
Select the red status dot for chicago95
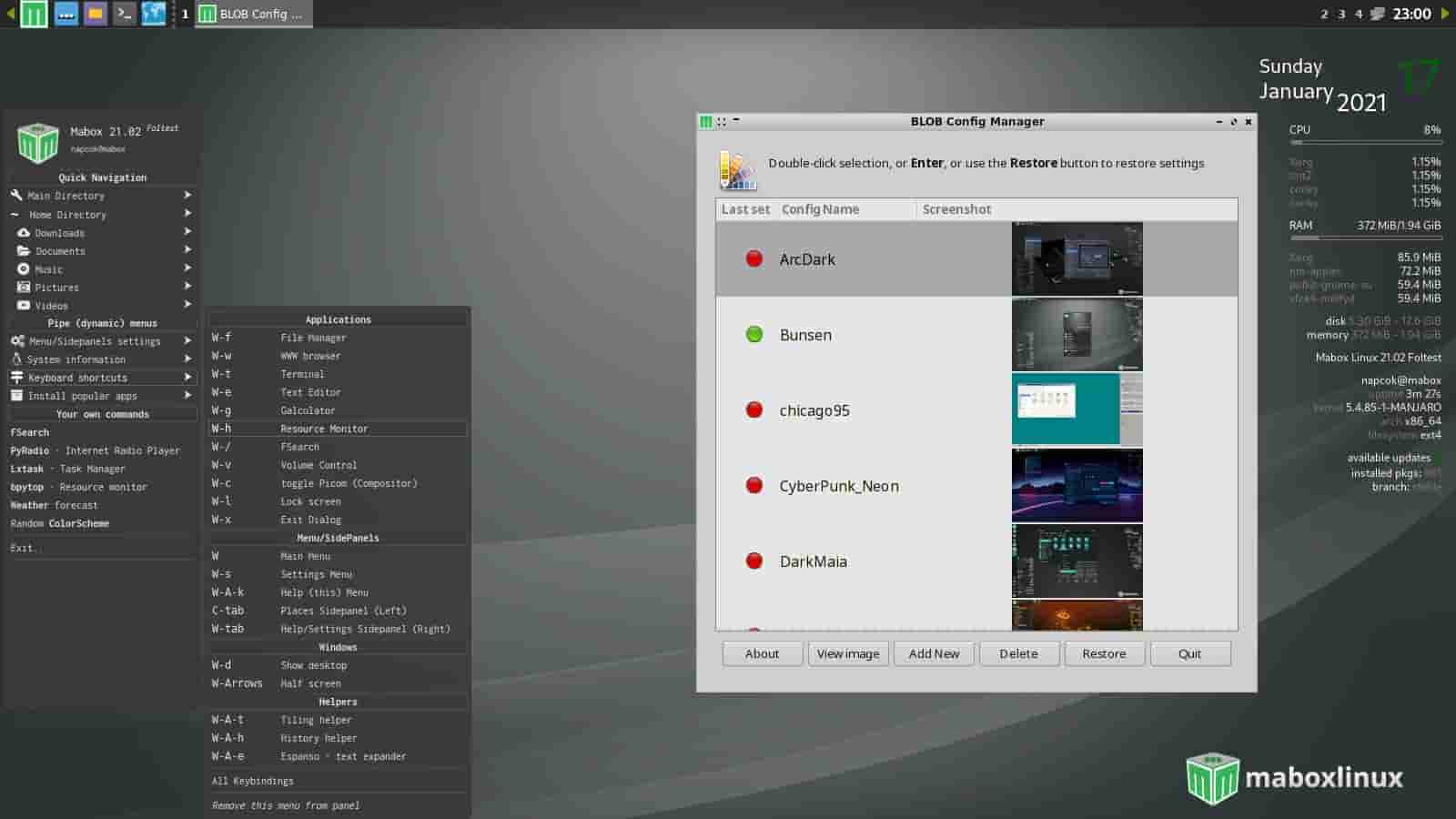(x=753, y=410)
